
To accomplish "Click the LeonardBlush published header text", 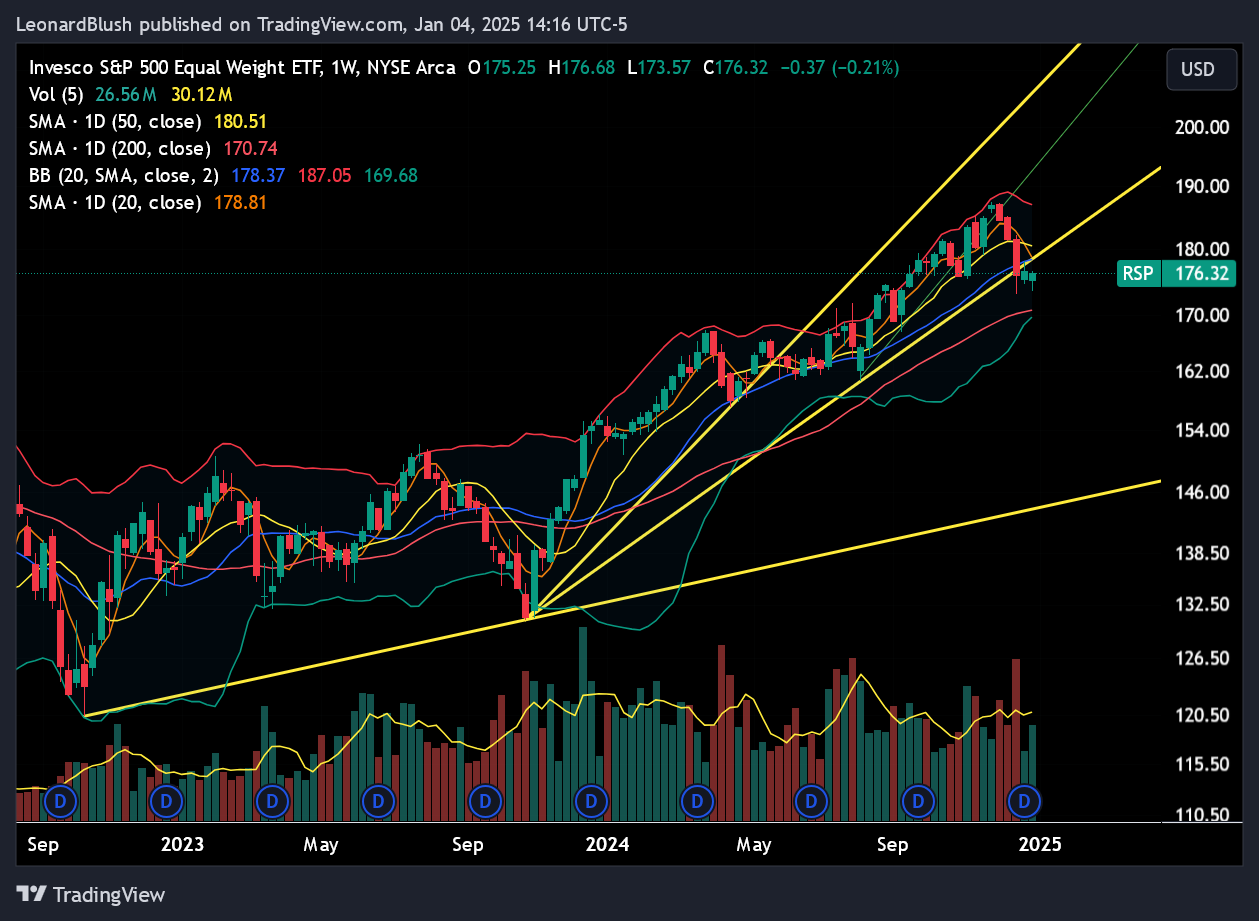I will (x=322, y=24).
